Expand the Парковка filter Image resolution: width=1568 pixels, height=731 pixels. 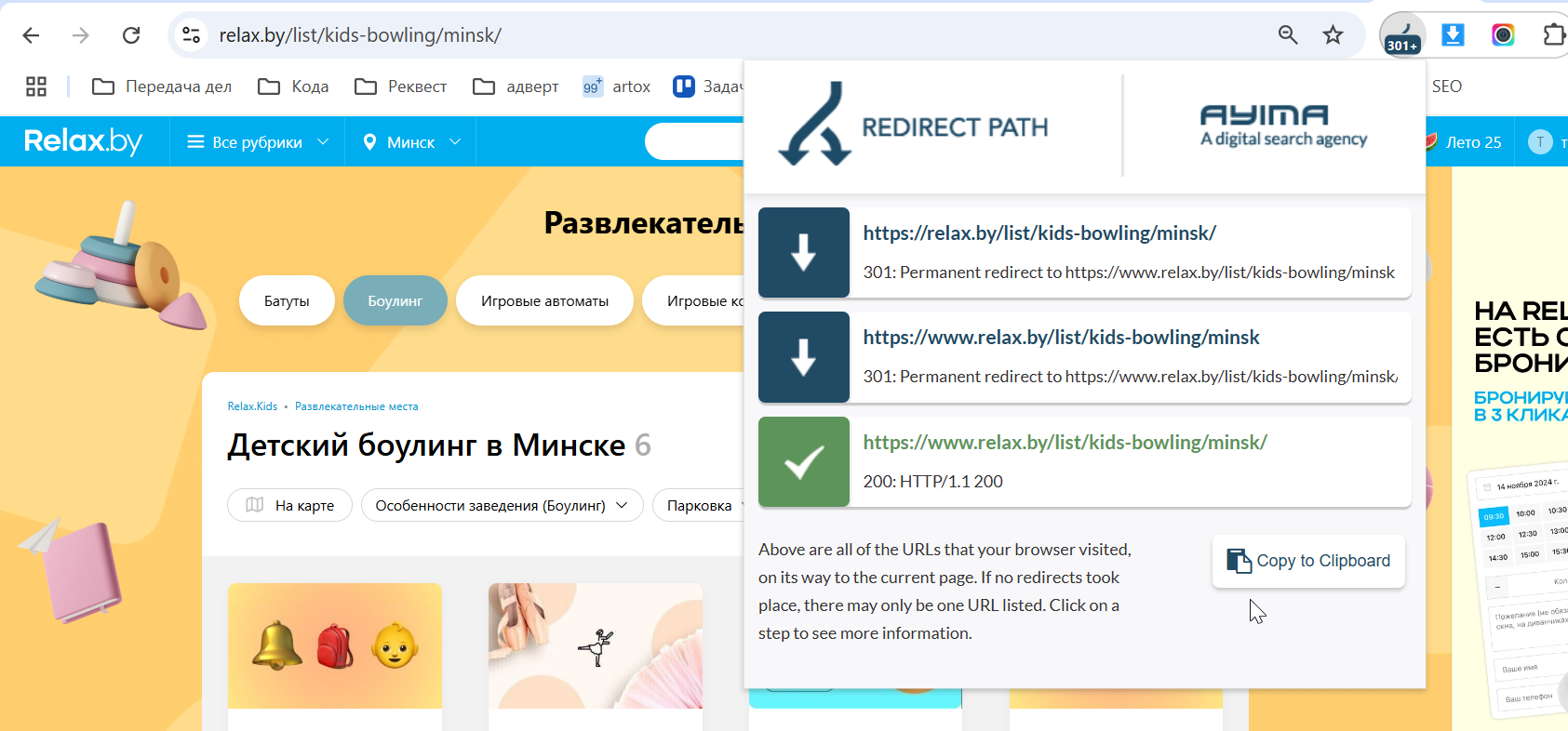pos(699,505)
